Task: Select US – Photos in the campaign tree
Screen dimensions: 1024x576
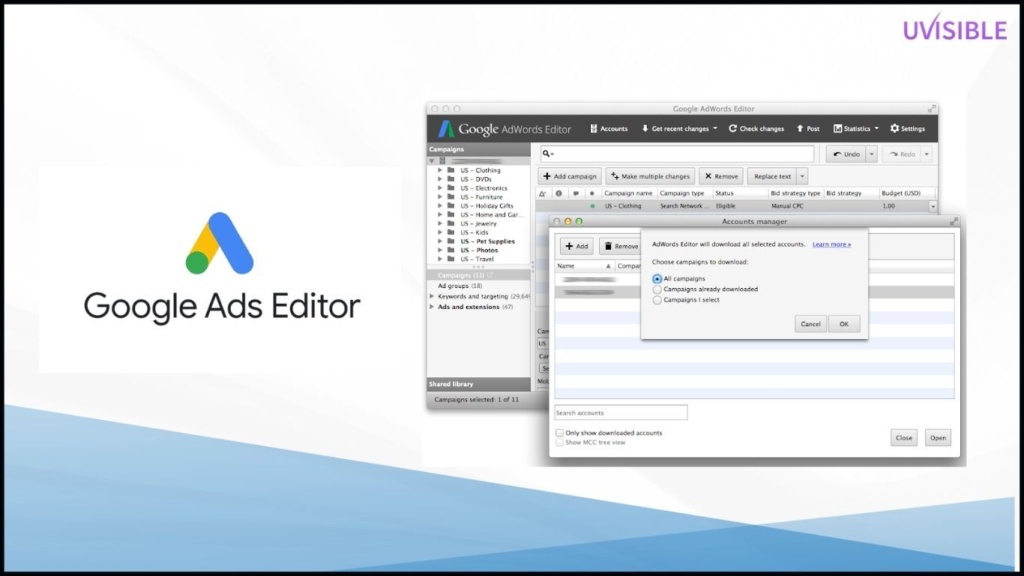Action: pyautogui.click(x=479, y=250)
